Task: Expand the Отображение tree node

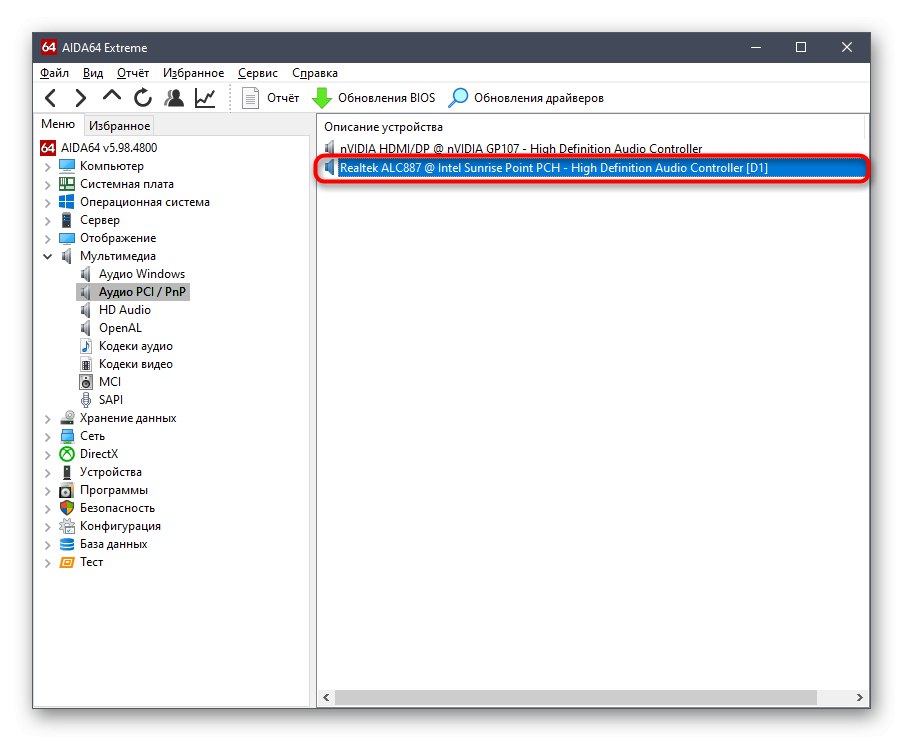Action: coord(48,239)
